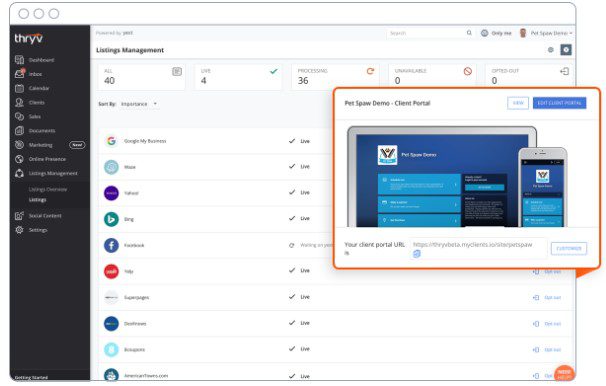Open the Settings gear in sidebar

click(19, 230)
